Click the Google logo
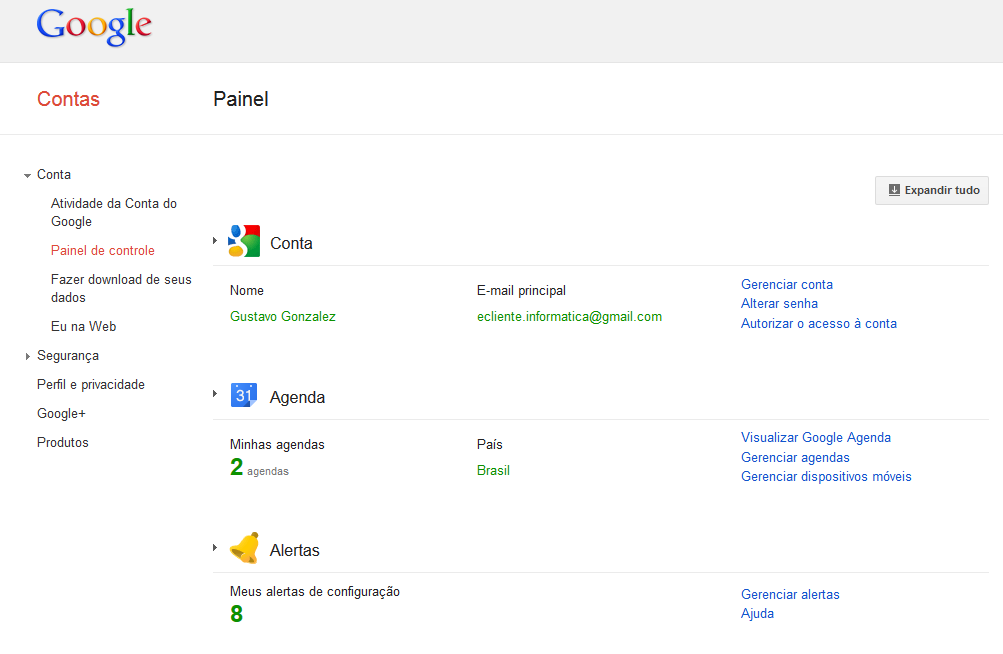The image size is (1003, 654). (x=94, y=27)
